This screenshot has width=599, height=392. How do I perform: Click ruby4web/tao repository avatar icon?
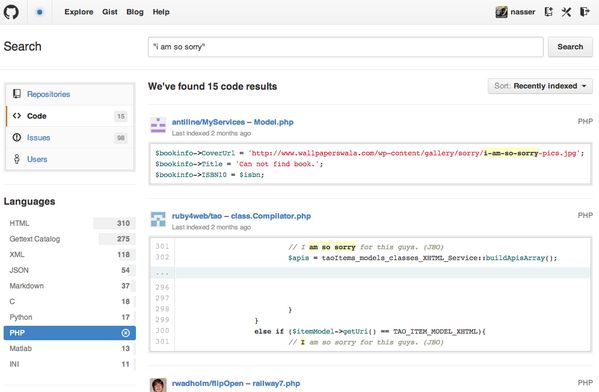(158, 219)
